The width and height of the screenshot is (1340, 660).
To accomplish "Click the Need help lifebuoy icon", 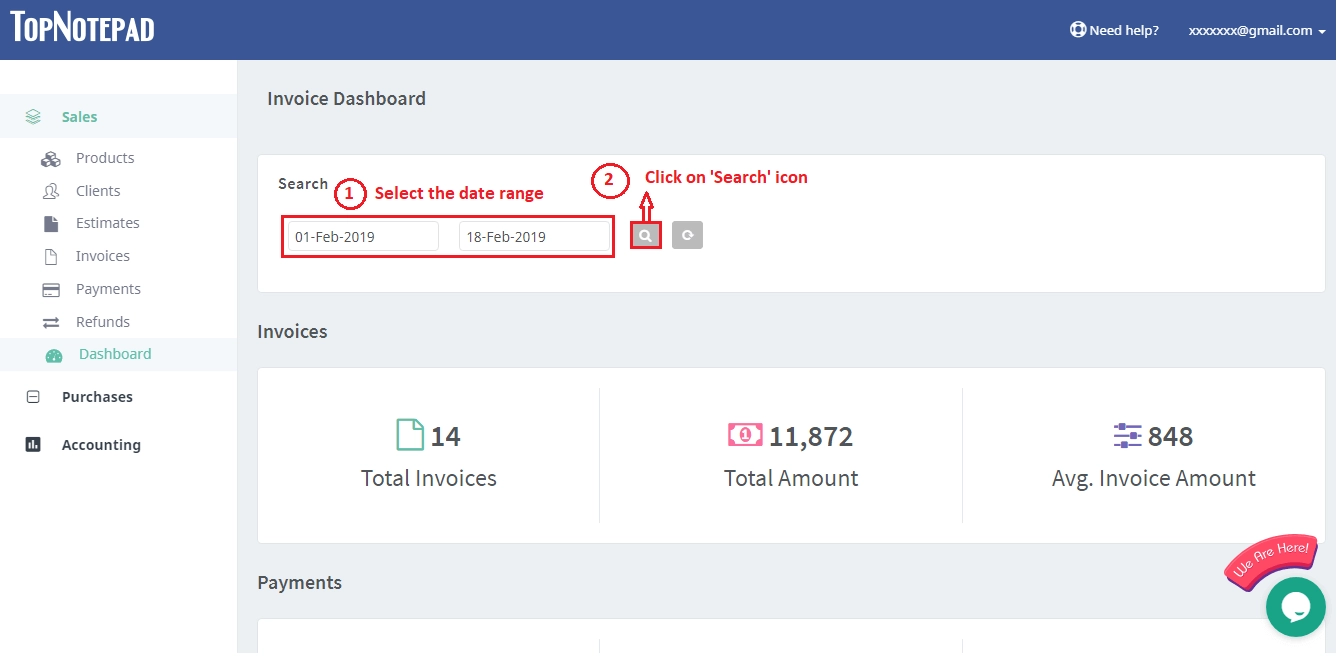I will [1077, 29].
